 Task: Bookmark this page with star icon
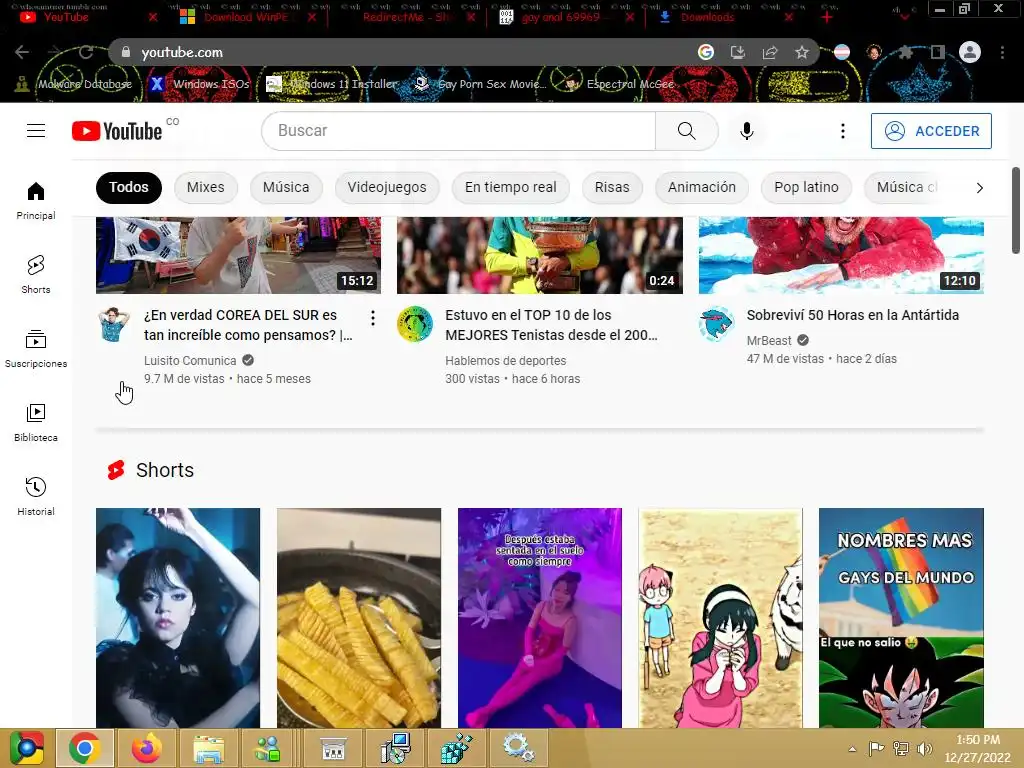coord(802,52)
